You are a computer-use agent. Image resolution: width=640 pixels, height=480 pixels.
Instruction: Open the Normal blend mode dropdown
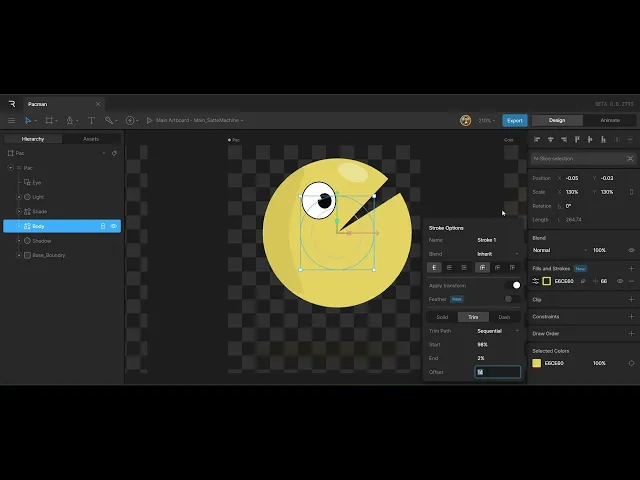pos(560,250)
